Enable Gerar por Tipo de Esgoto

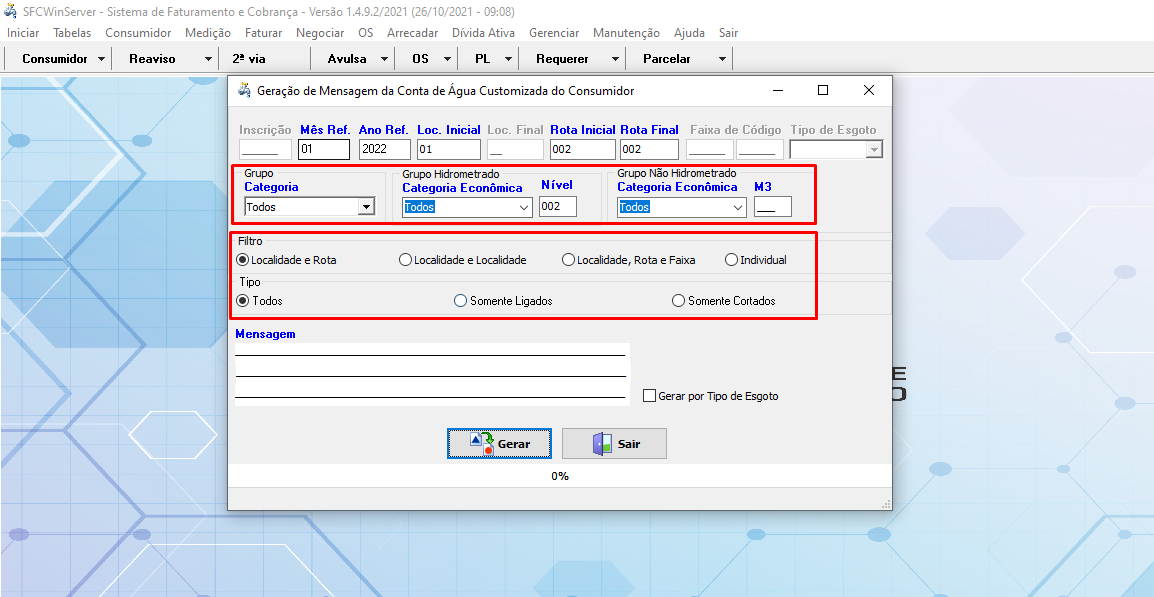coord(649,396)
